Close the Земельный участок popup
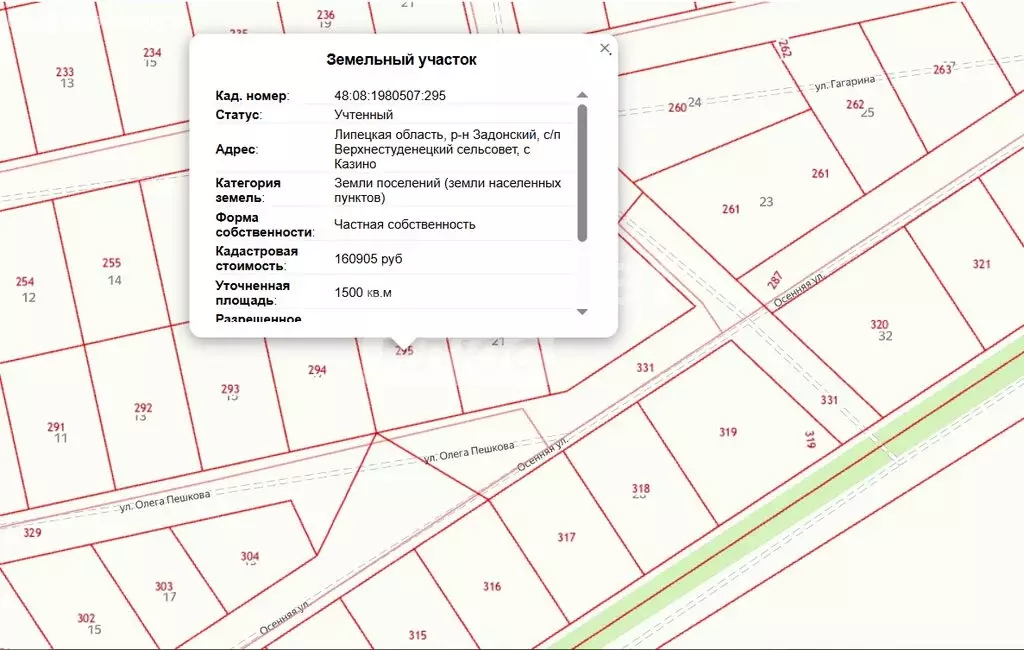The height and width of the screenshot is (650, 1024). point(604,48)
